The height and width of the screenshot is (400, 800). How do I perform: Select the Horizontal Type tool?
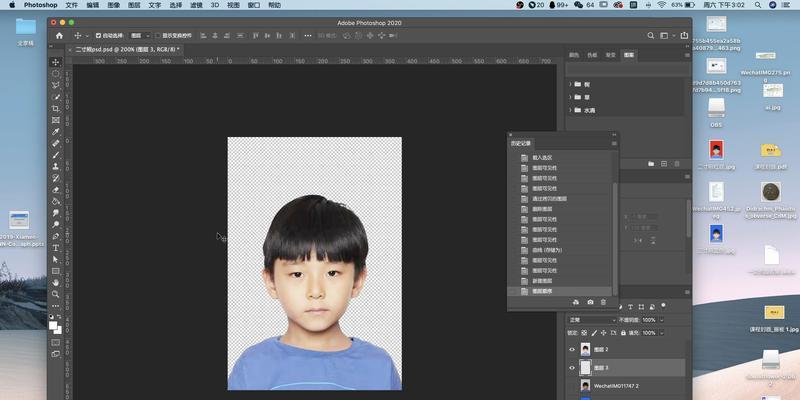click(x=56, y=248)
